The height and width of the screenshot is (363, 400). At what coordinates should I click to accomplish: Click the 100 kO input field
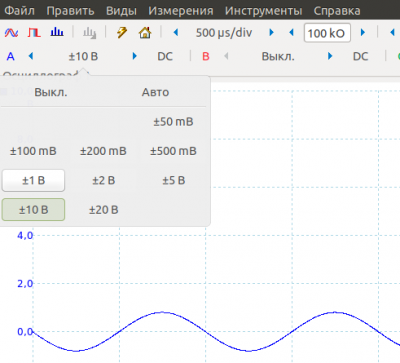[327, 33]
